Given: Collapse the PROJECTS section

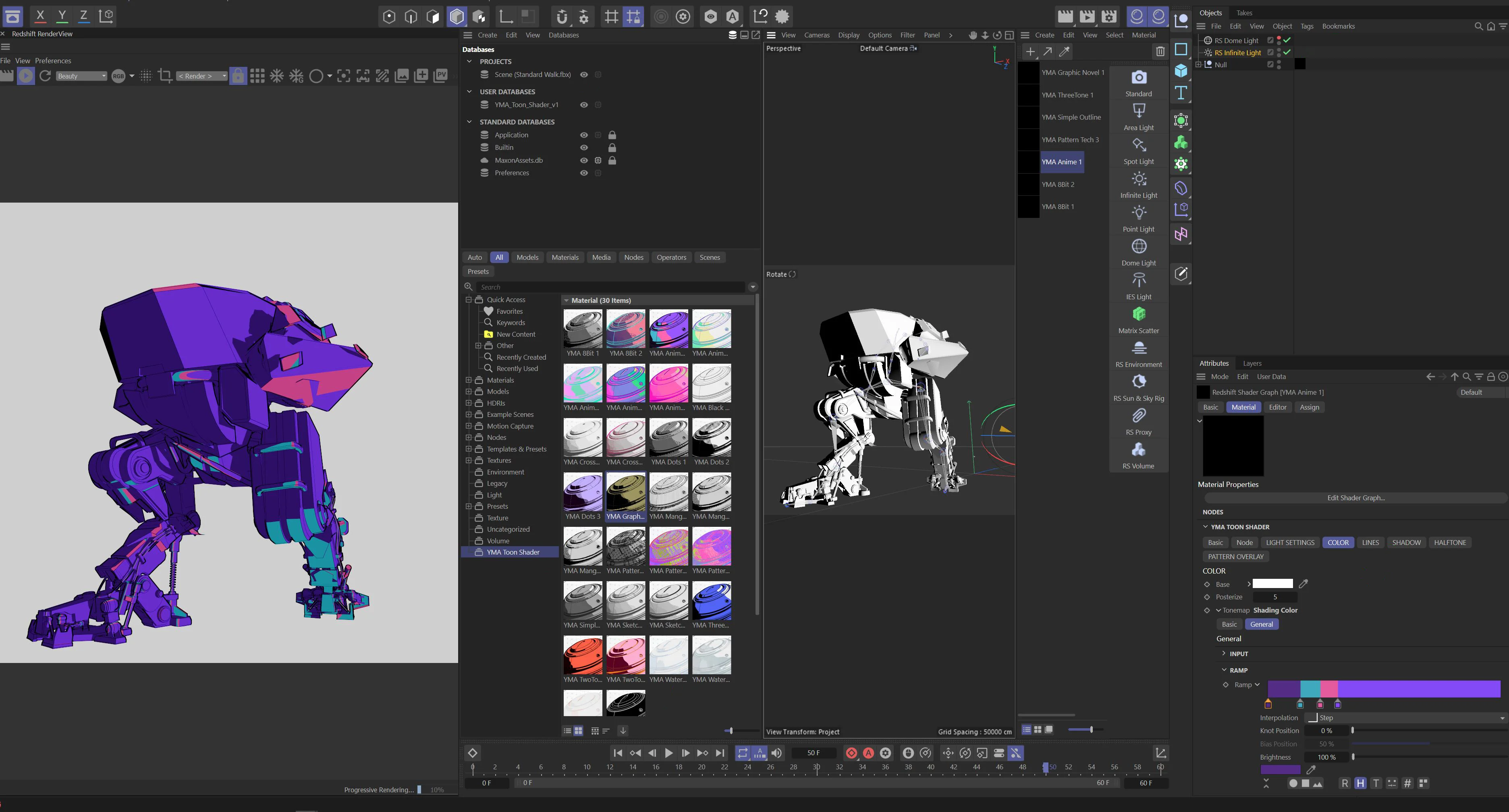Looking at the screenshot, I should [x=469, y=61].
